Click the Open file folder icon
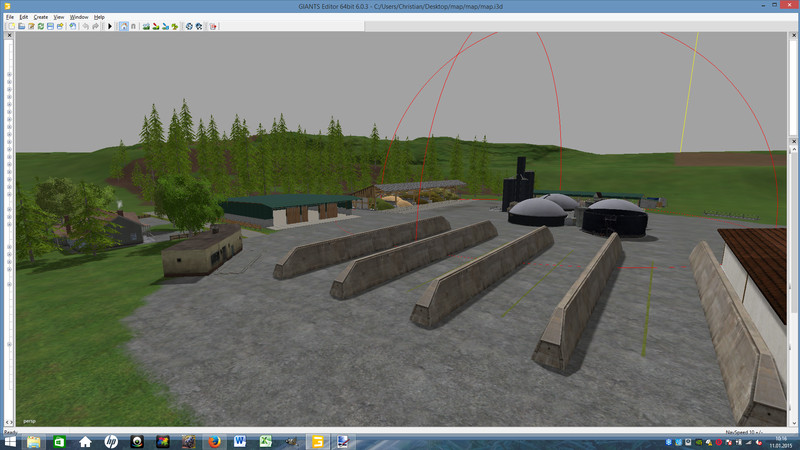 coord(21,26)
